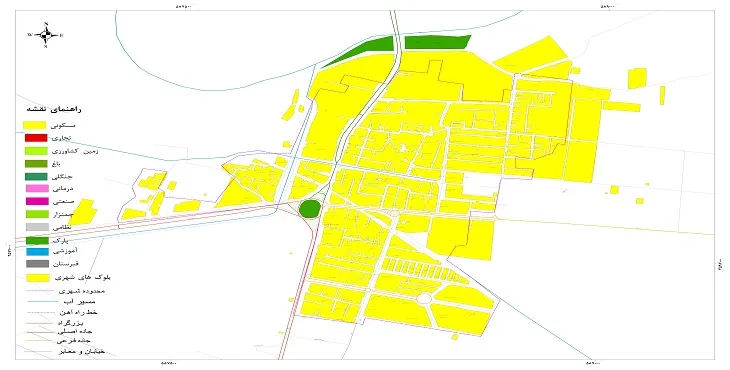Select the dark gray 'قبرستان' cemetery legend swatch

[x=37, y=264]
